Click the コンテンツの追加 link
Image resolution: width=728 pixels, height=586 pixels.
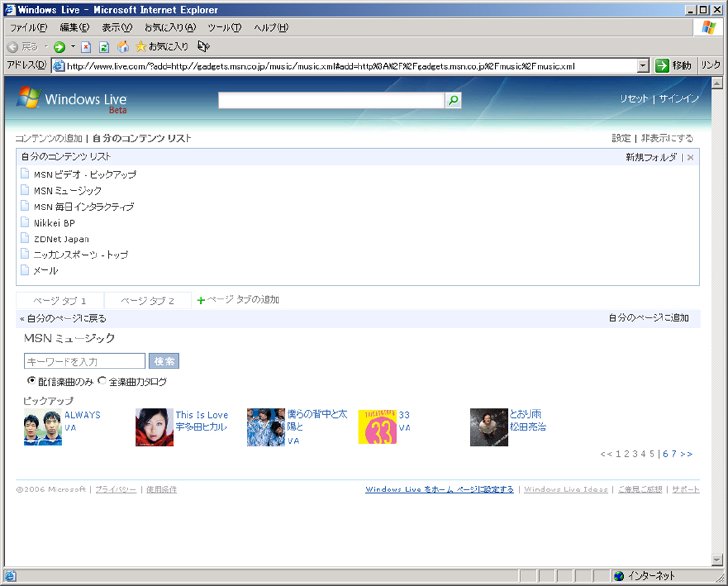click(49, 138)
